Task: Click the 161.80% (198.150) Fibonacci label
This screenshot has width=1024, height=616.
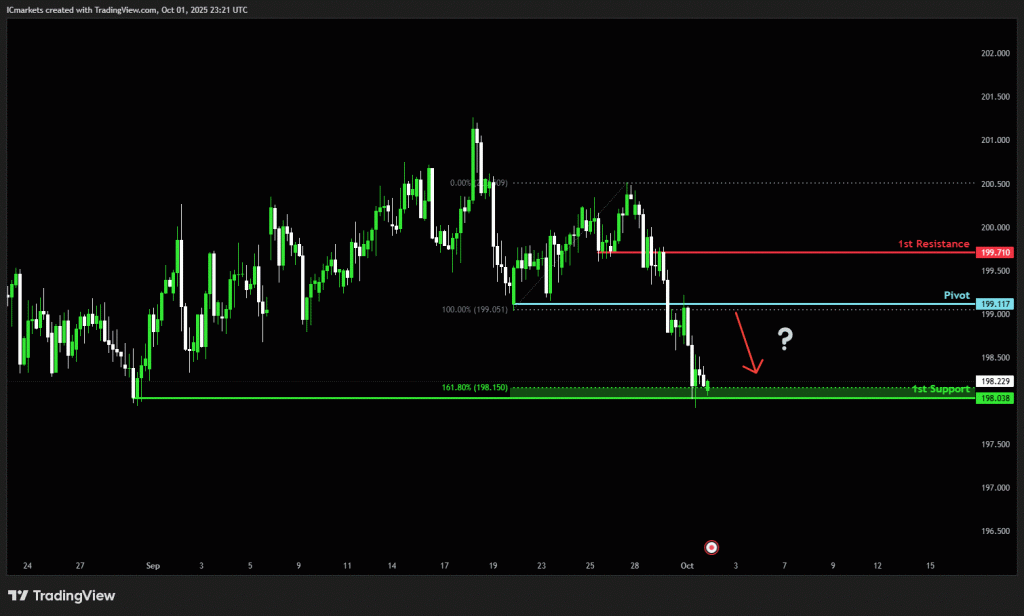Action: tap(474, 387)
